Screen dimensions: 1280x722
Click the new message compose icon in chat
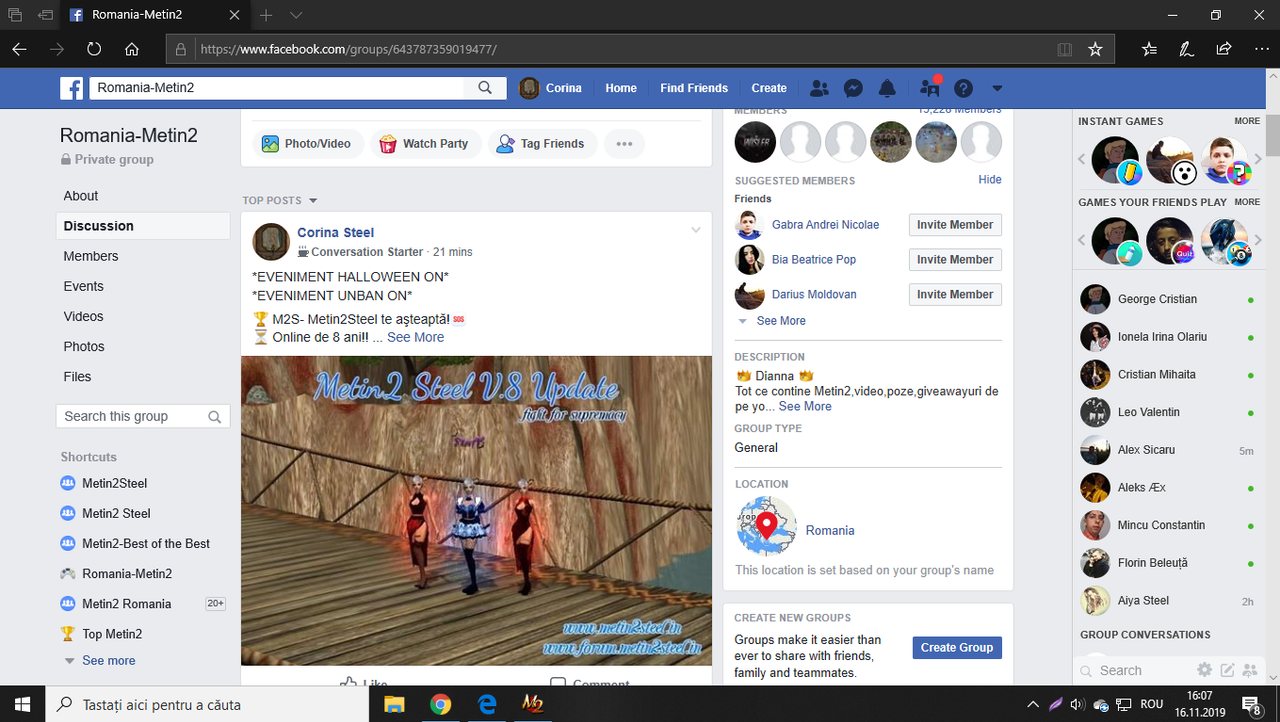coord(1227,670)
